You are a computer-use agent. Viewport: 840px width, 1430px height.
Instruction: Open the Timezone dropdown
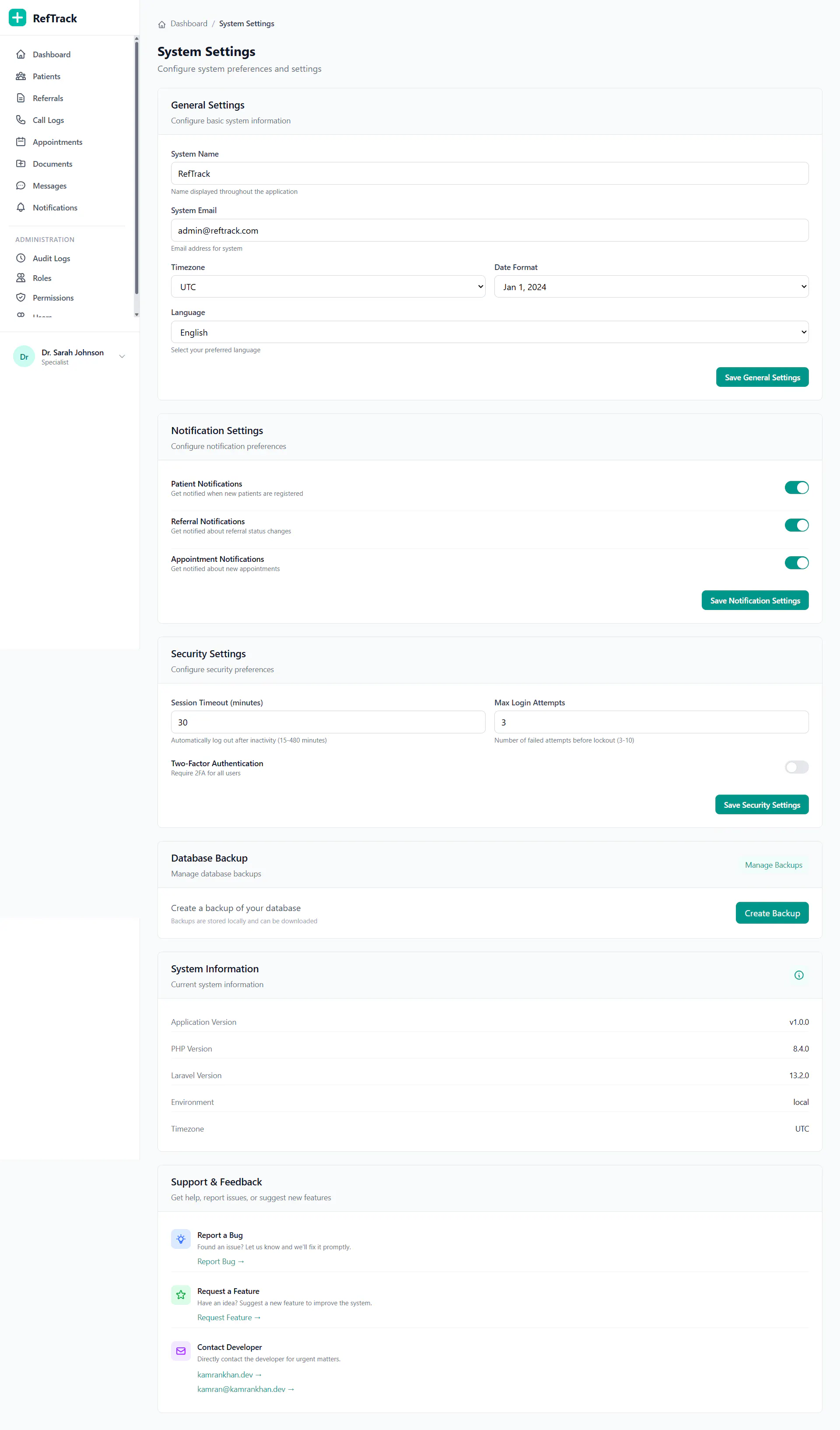328,287
